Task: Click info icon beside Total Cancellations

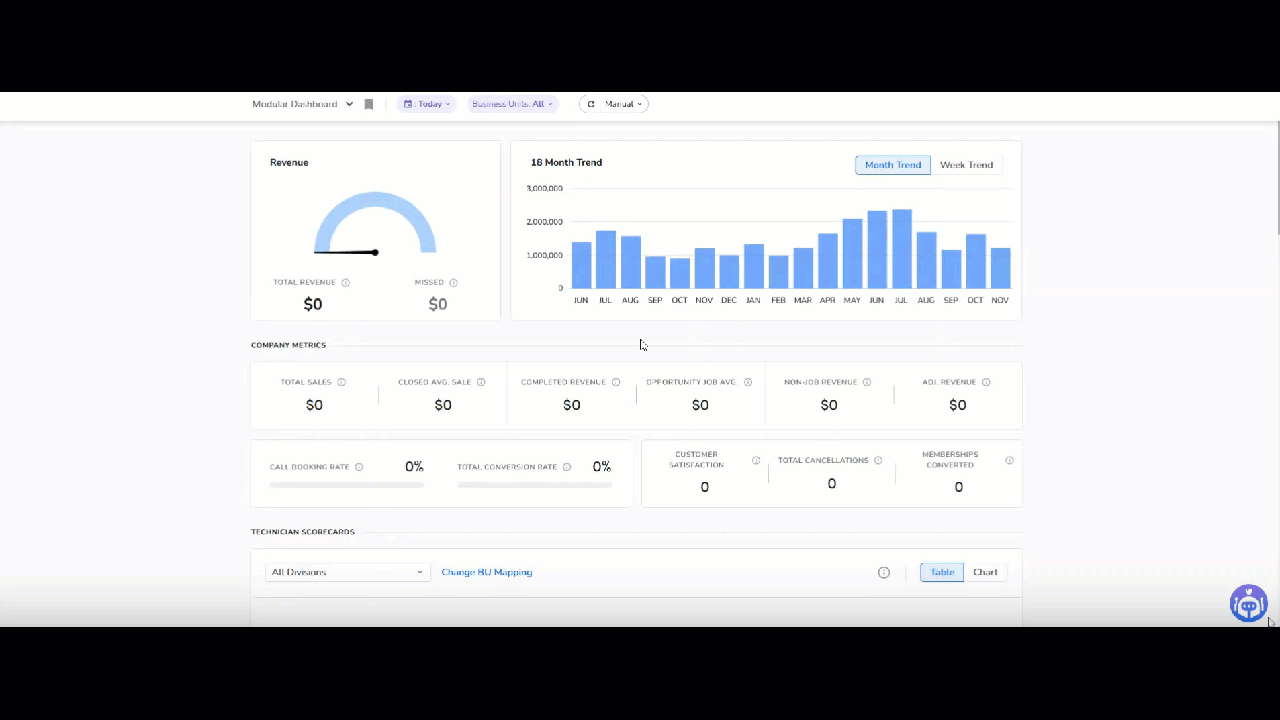Action: (x=878, y=461)
